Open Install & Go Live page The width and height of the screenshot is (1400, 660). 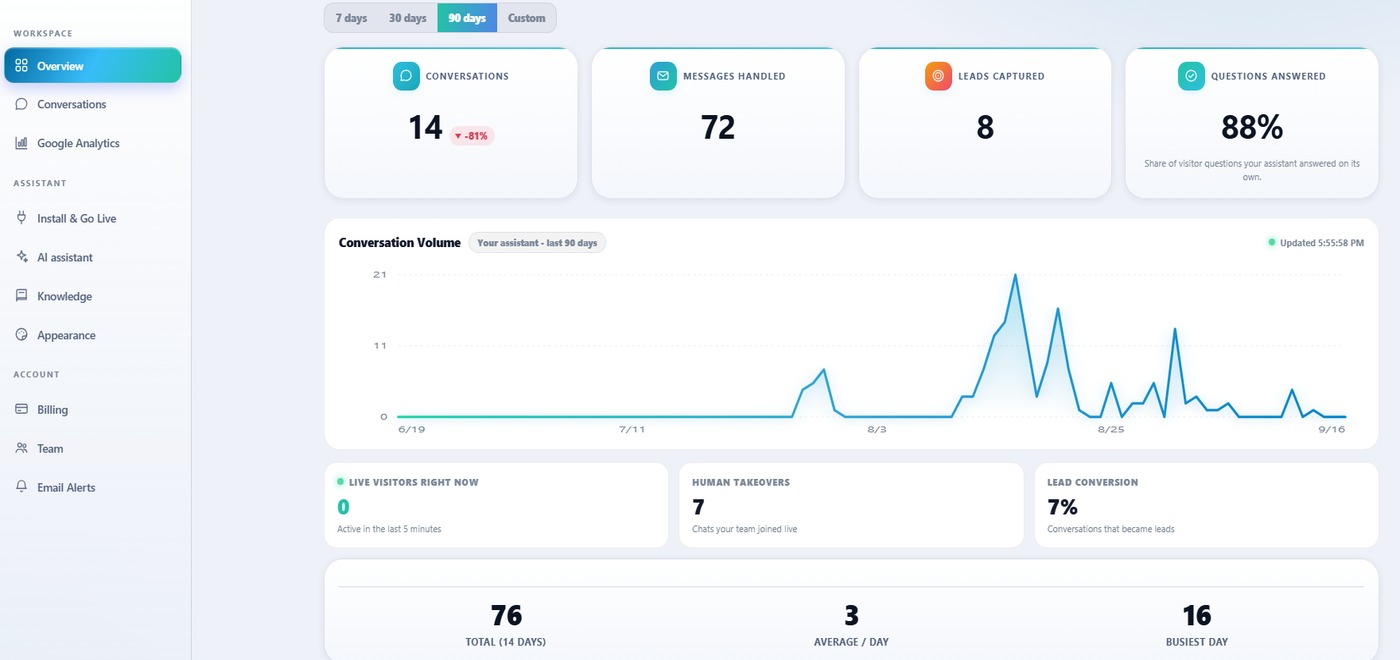(93, 218)
